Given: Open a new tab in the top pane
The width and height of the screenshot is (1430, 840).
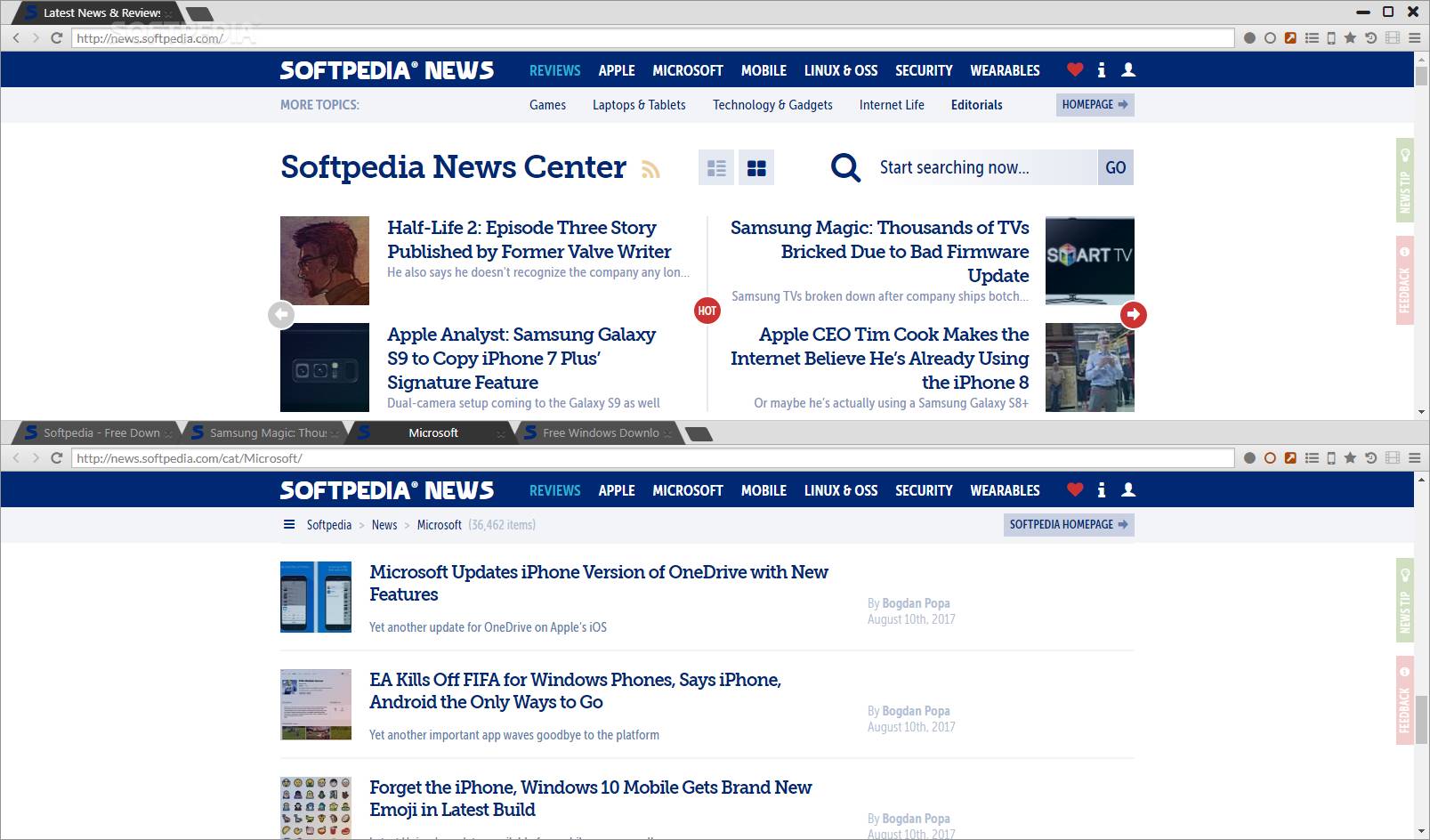Looking at the screenshot, I should tap(199, 13).
